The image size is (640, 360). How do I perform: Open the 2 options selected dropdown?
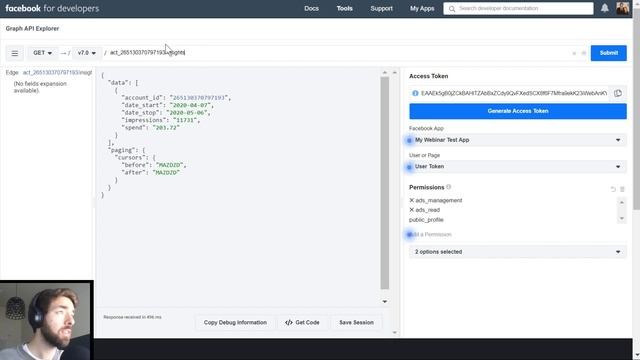[x=518, y=252]
